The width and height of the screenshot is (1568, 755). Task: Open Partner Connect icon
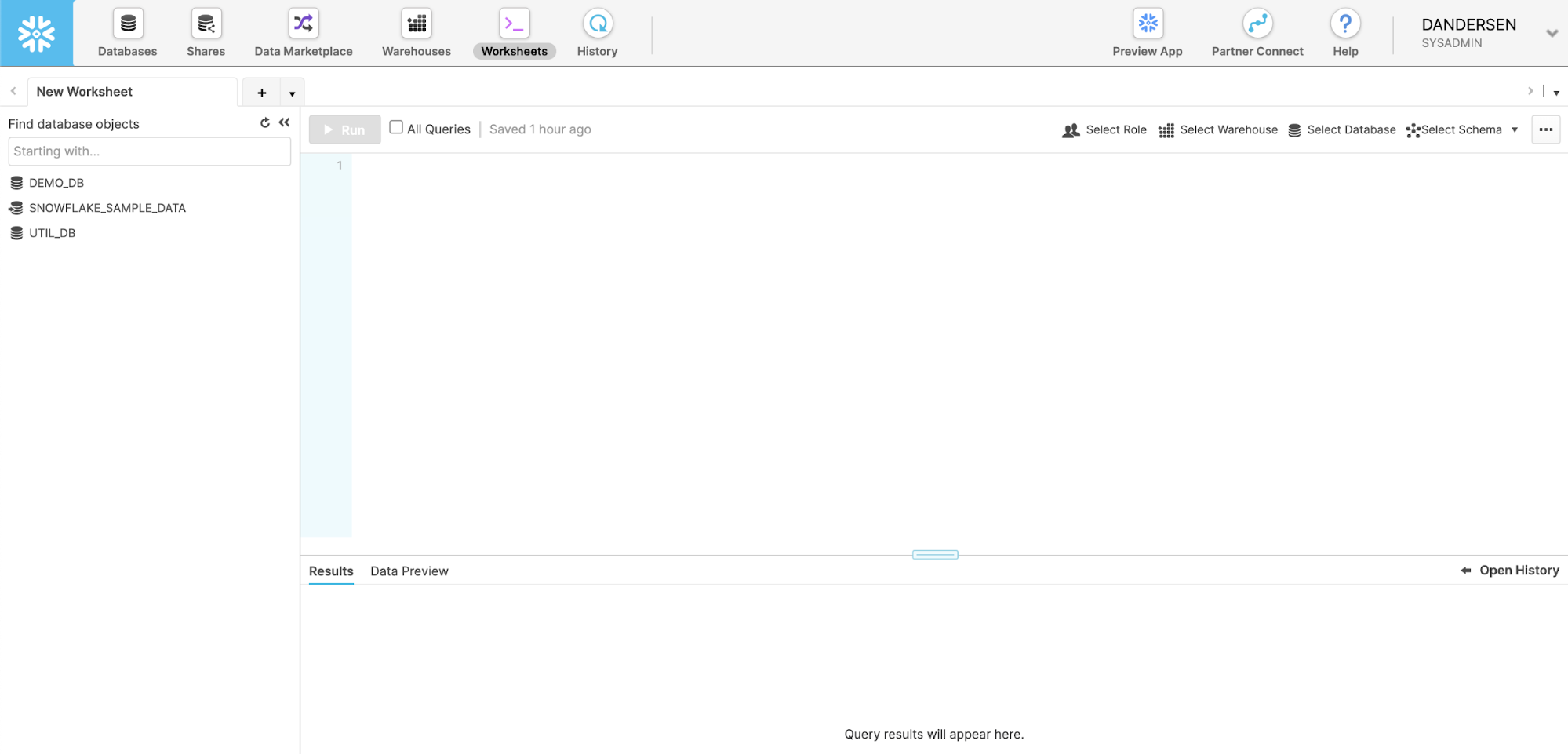coord(1257,24)
